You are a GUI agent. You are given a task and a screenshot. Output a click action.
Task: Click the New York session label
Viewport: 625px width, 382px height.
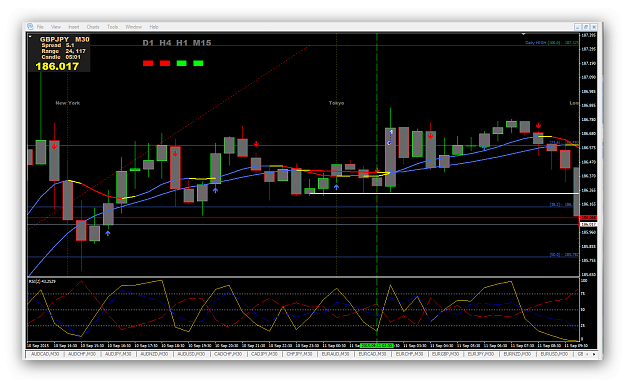pos(68,103)
